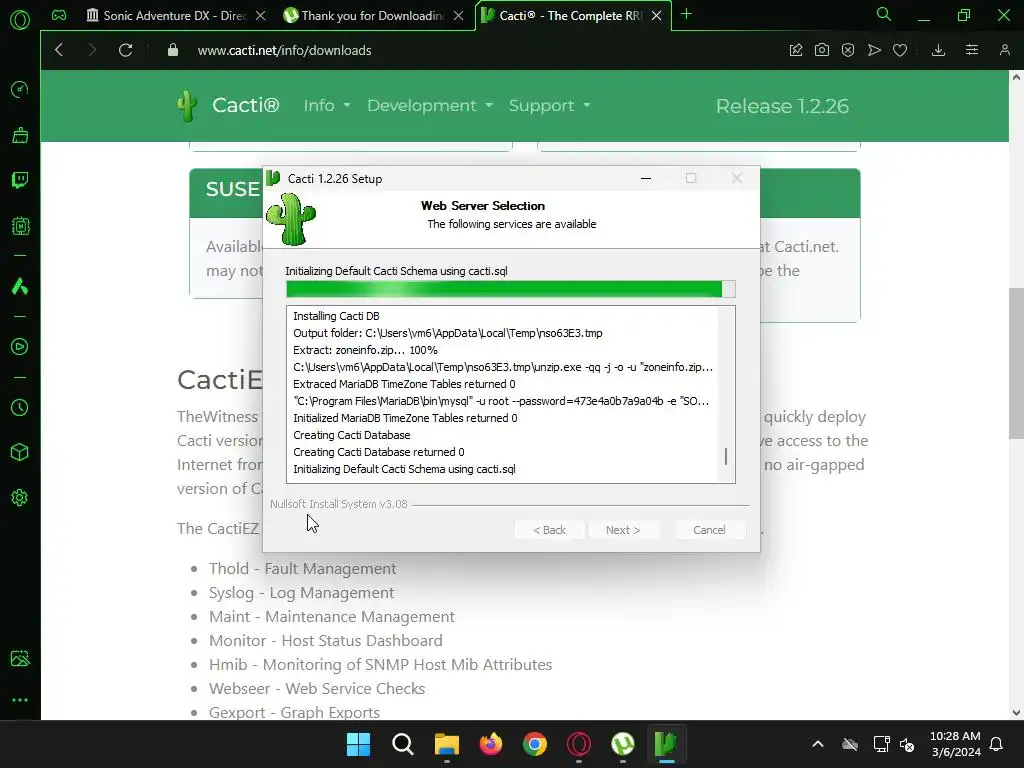Click the installer progress bar

(x=511, y=289)
